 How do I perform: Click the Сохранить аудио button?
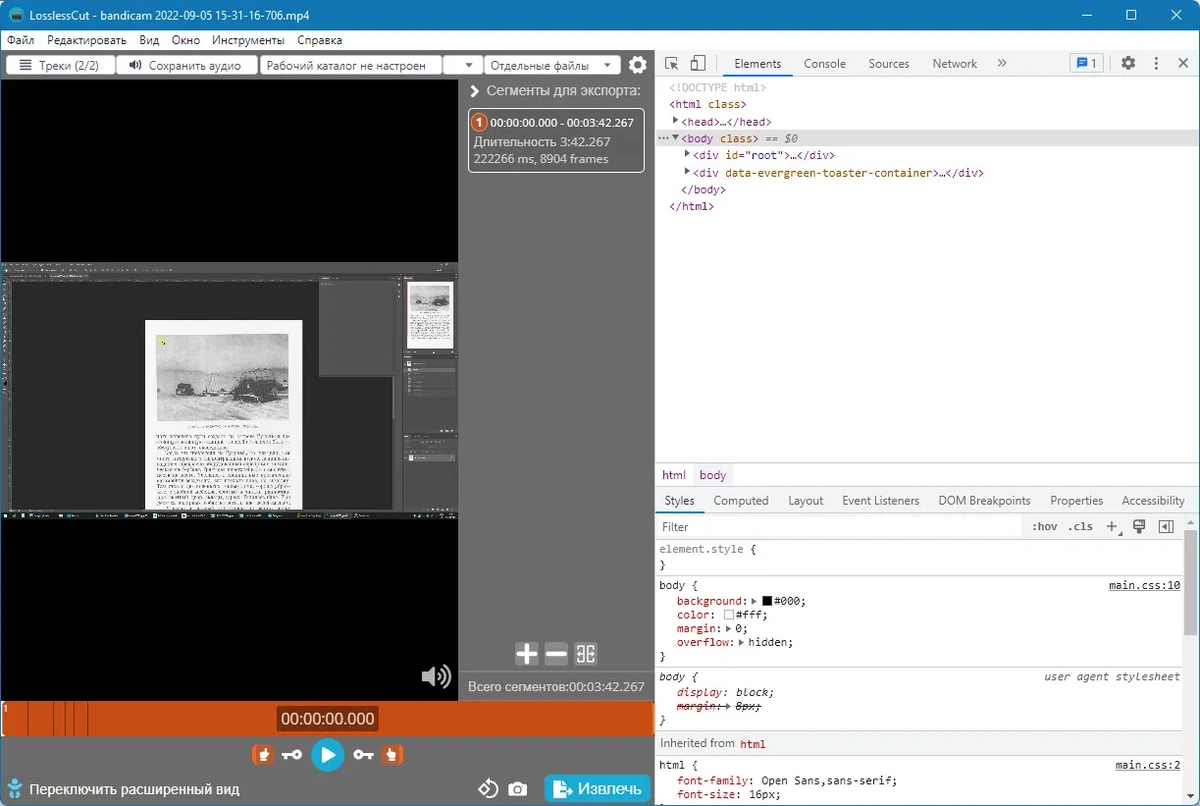pos(186,65)
